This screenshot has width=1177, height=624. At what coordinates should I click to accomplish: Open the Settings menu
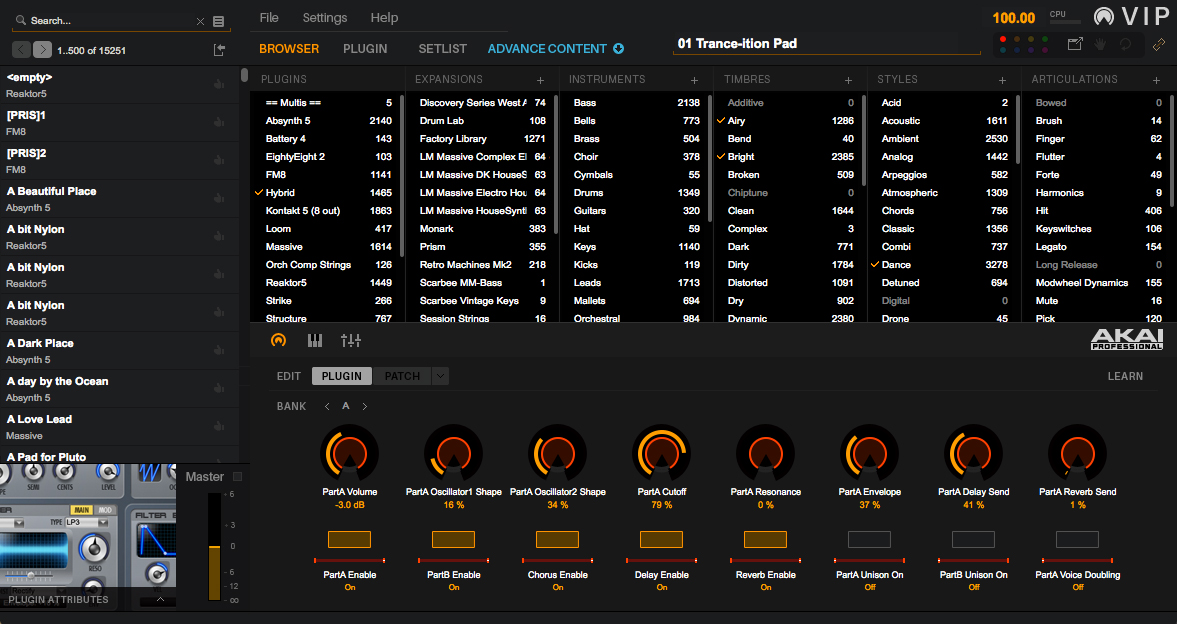tap(325, 17)
